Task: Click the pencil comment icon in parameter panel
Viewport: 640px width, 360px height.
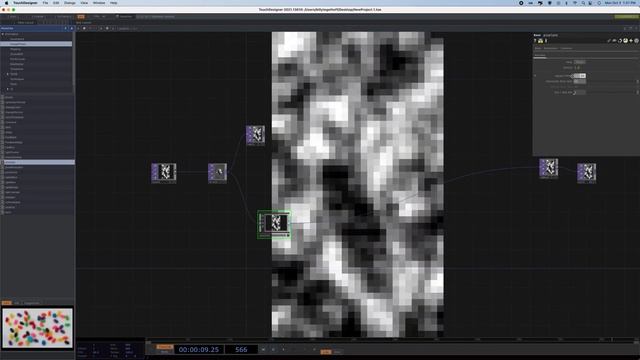Action: (609, 41)
